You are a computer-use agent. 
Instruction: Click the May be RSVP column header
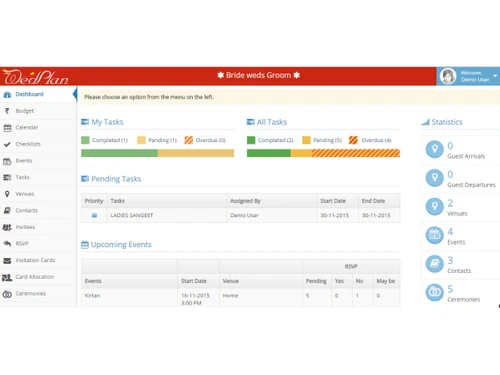[x=386, y=281]
